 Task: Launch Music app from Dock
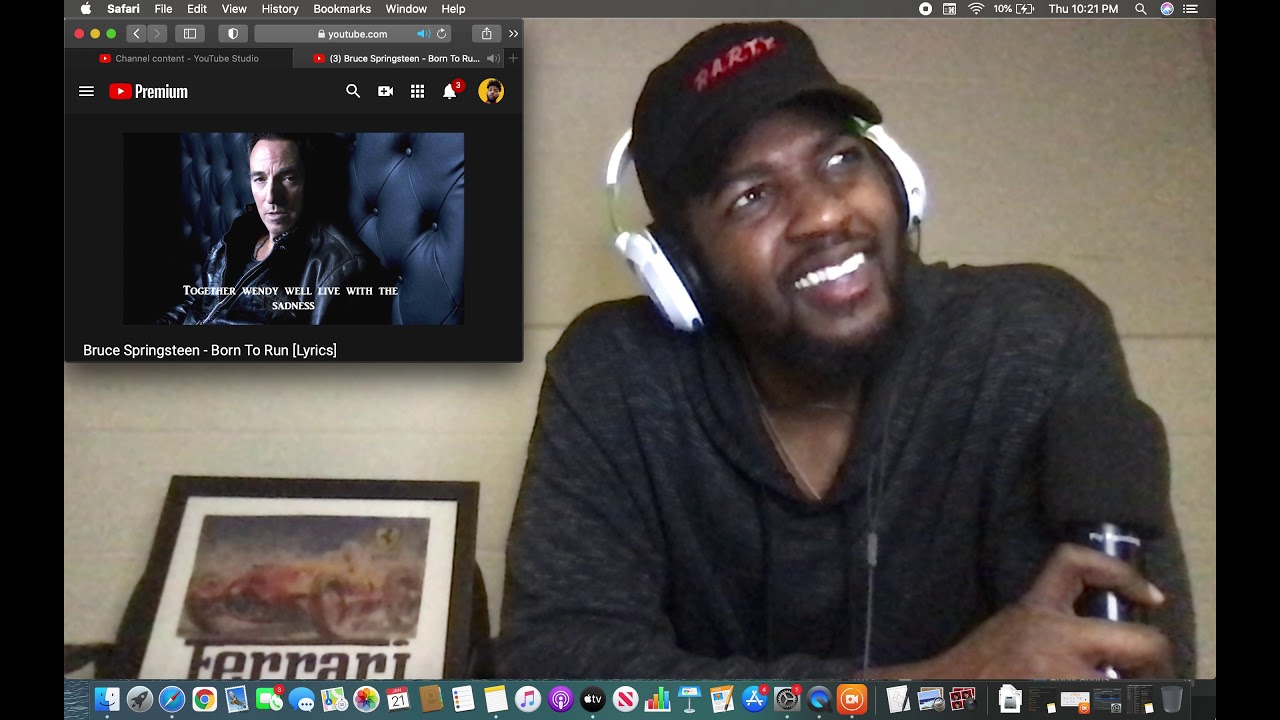click(528, 700)
